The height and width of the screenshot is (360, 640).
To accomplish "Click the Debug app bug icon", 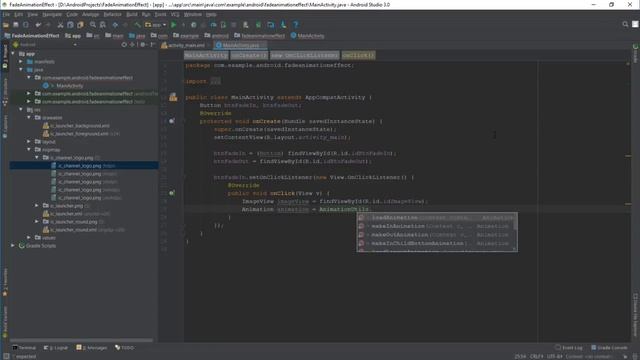I will pos(193,25).
